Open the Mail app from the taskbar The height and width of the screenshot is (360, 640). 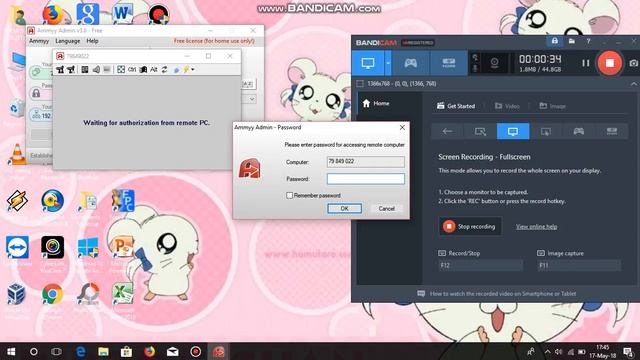173,351
